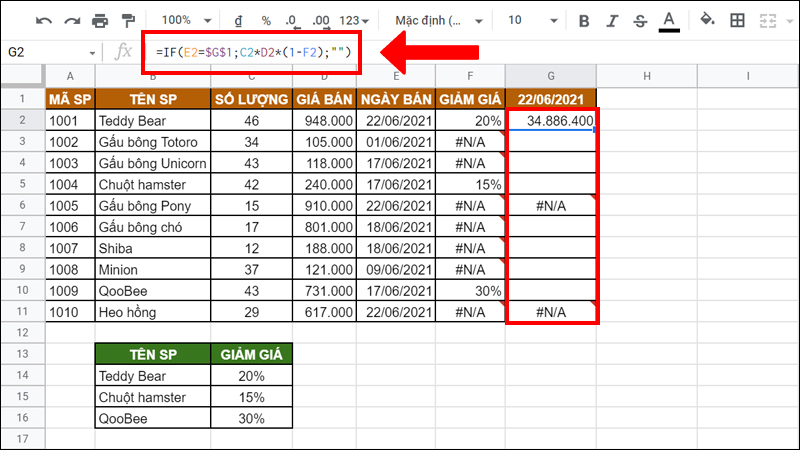Screen dimensions: 800x450
Task: Click the QooBee cell in row 10
Action: tap(153, 291)
